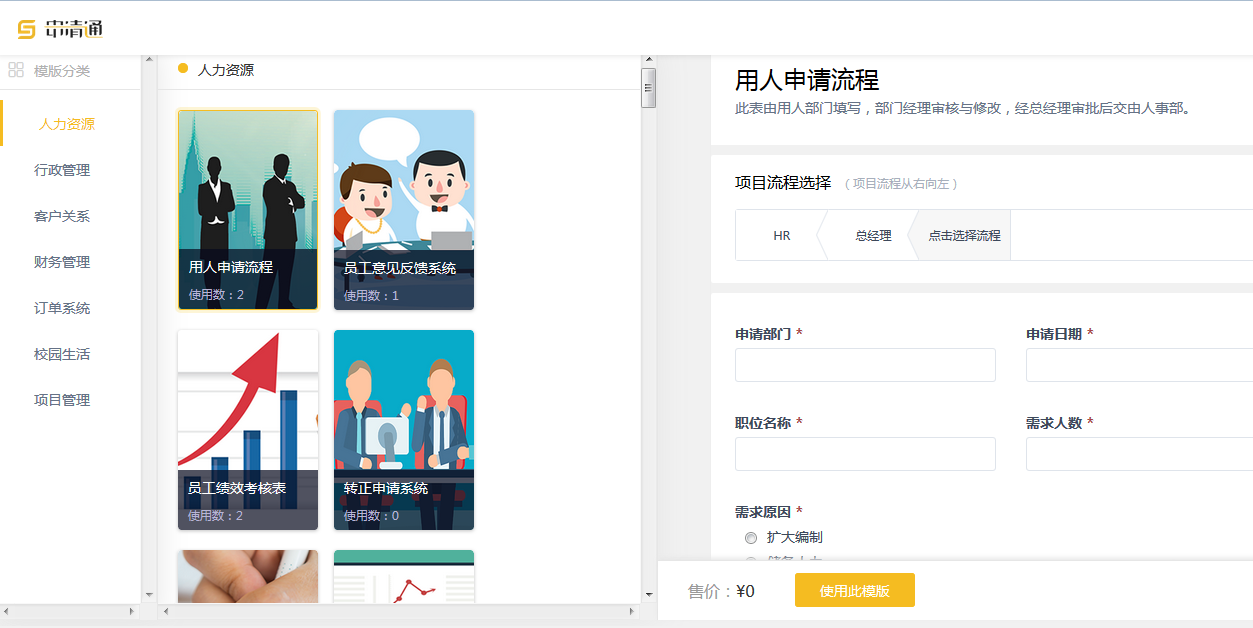Open the 用人申请流程 template card
Image resolution: width=1253 pixels, height=628 pixels.
click(x=248, y=210)
